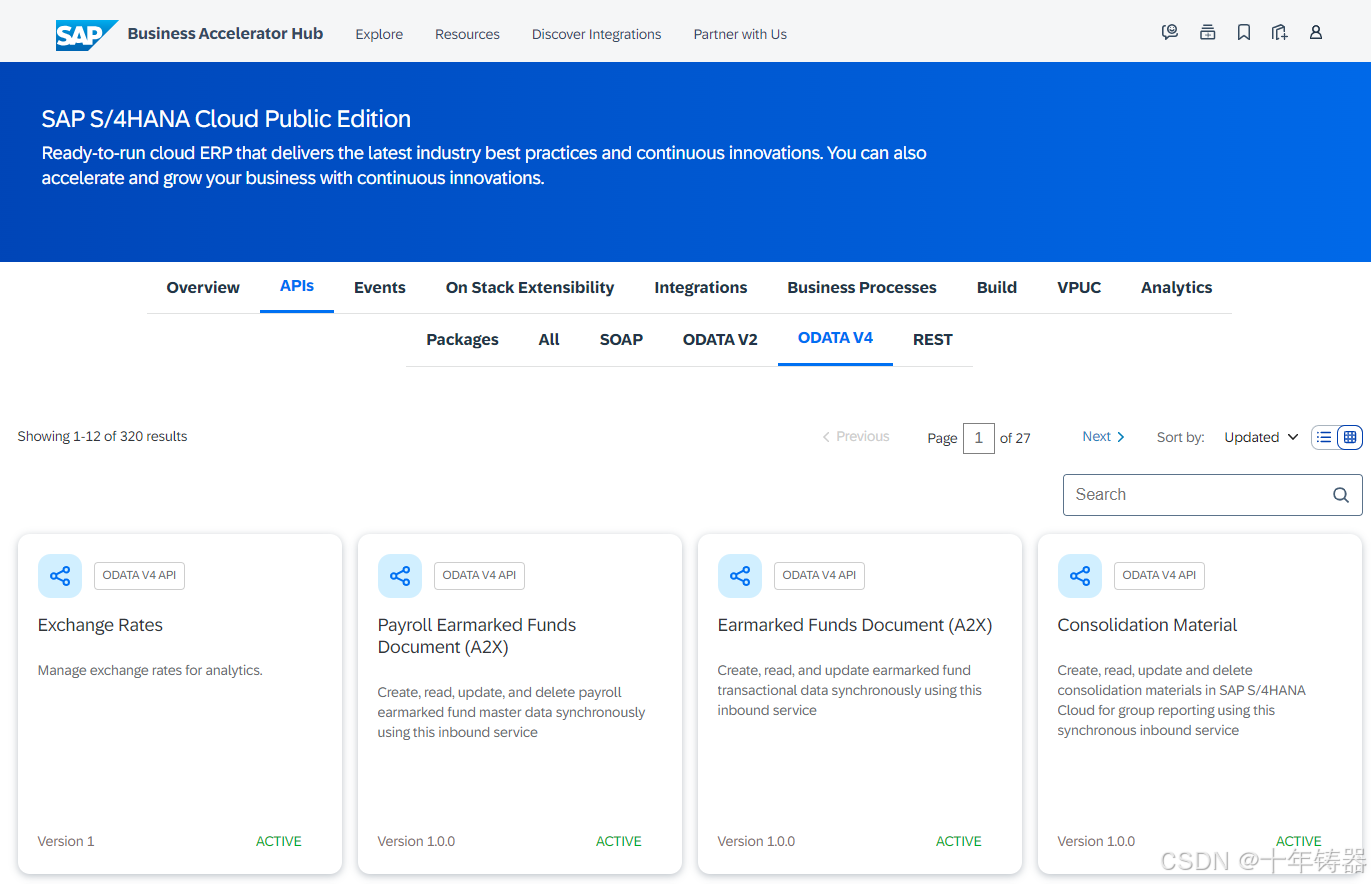
Task: Open Discover Integrations in the header
Action: [596, 34]
